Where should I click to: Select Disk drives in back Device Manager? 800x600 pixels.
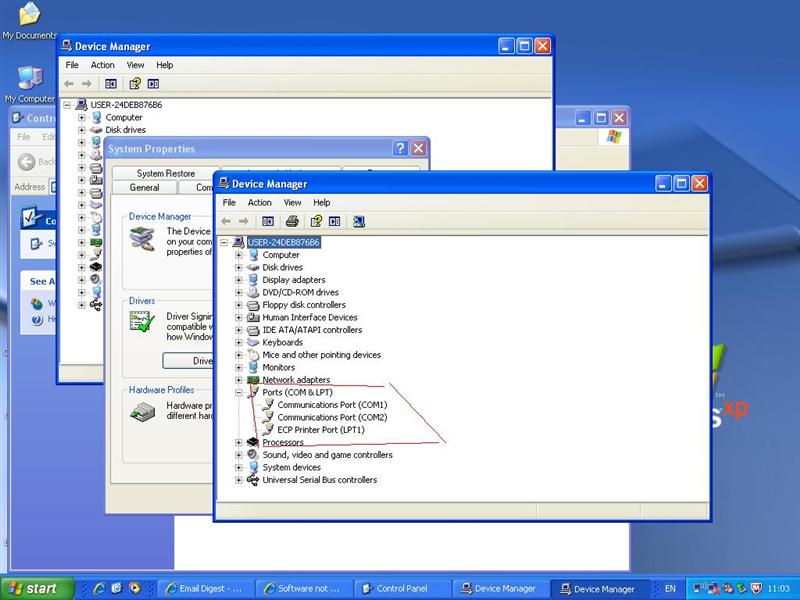[125, 130]
